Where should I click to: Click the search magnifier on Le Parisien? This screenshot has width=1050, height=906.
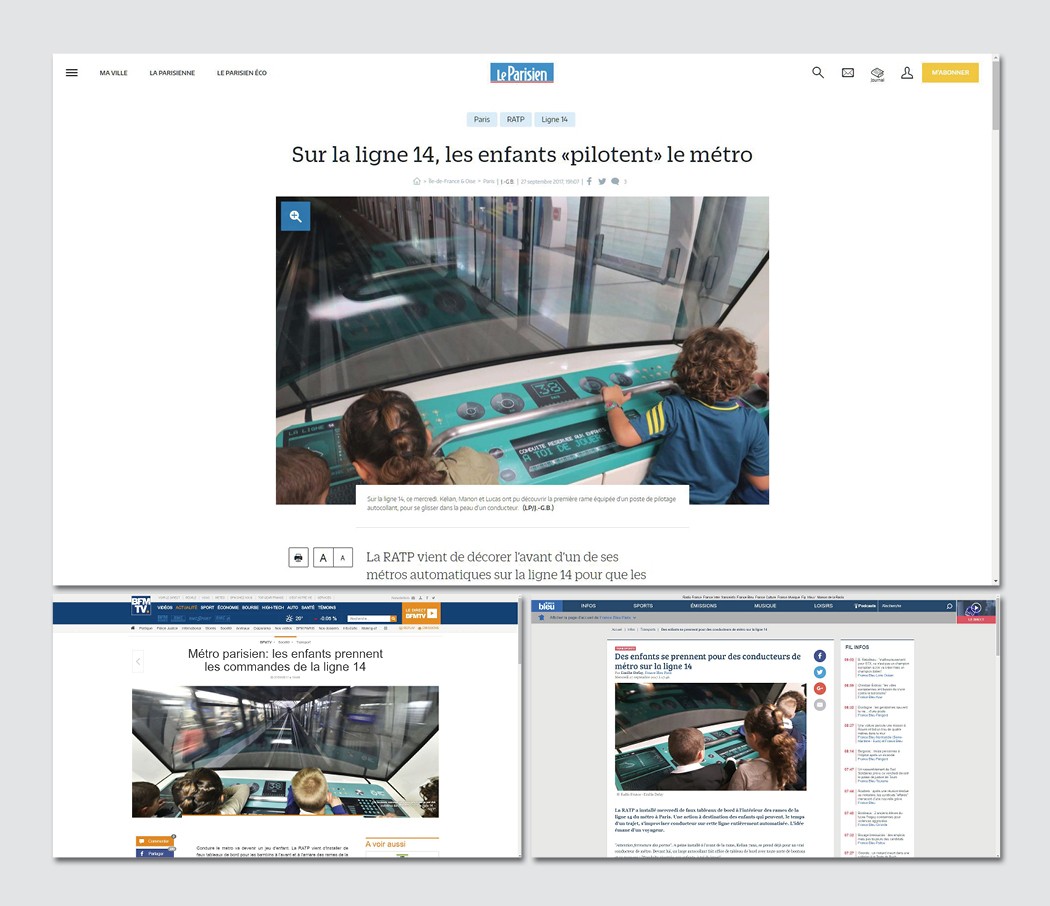point(818,73)
